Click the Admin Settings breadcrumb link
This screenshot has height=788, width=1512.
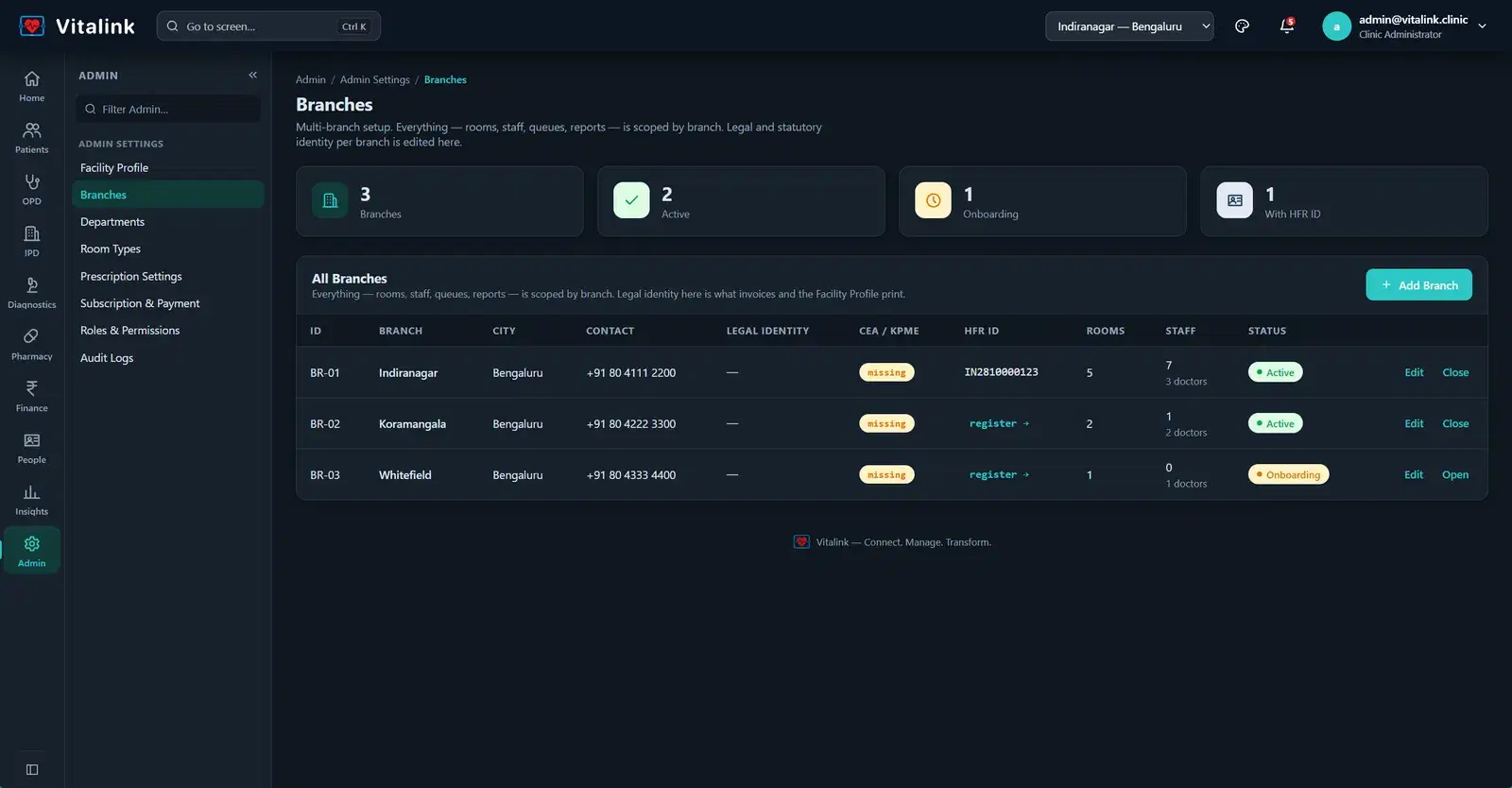374,79
